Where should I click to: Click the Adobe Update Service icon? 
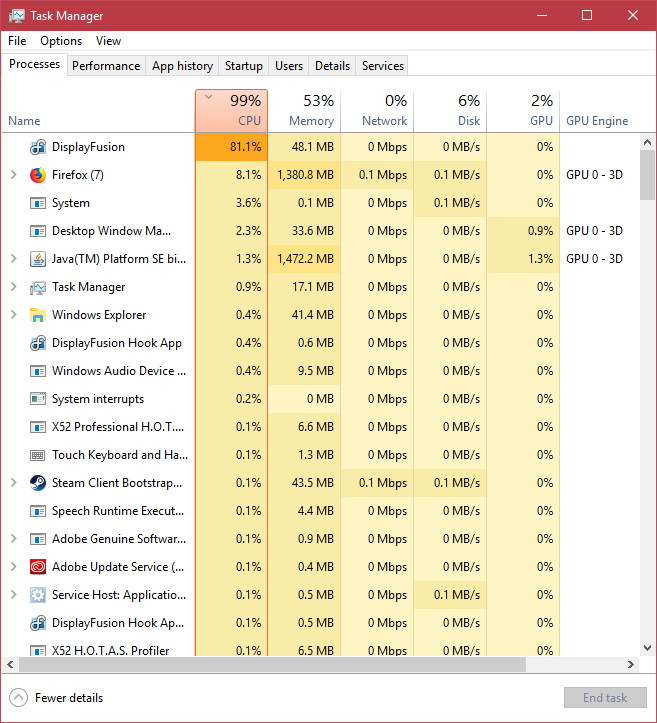click(x=38, y=567)
